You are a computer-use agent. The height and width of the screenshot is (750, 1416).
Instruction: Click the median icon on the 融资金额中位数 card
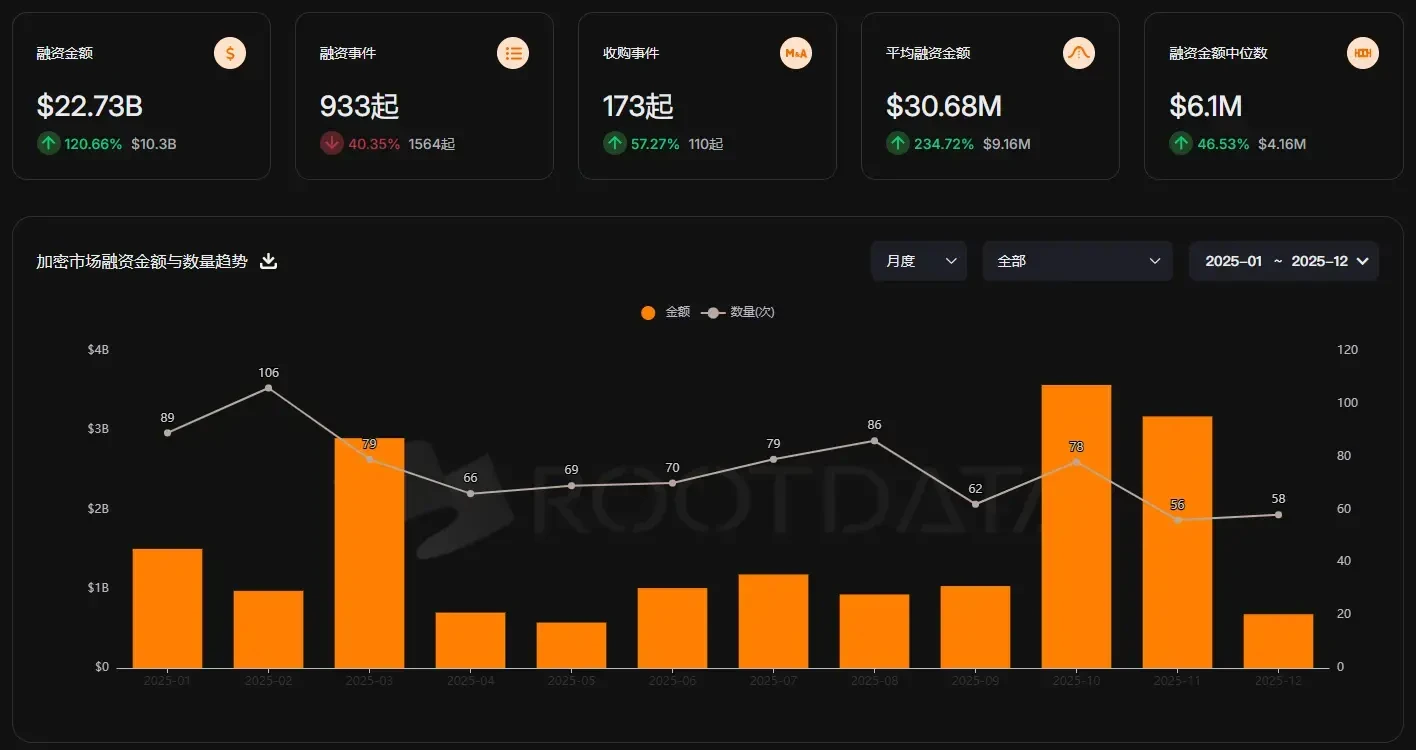pos(1362,52)
